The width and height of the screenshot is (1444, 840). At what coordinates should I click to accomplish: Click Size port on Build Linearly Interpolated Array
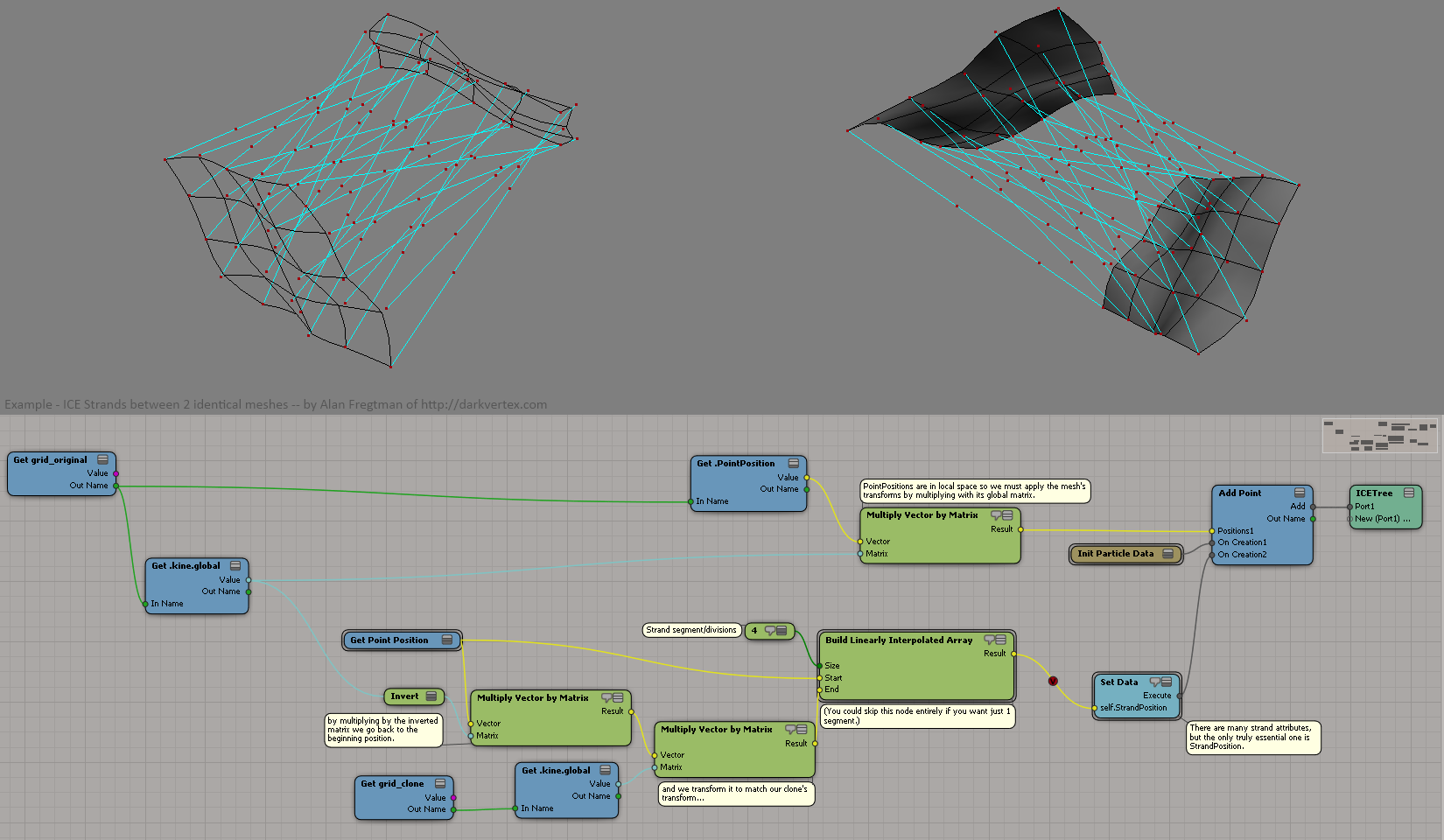[820, 666]
